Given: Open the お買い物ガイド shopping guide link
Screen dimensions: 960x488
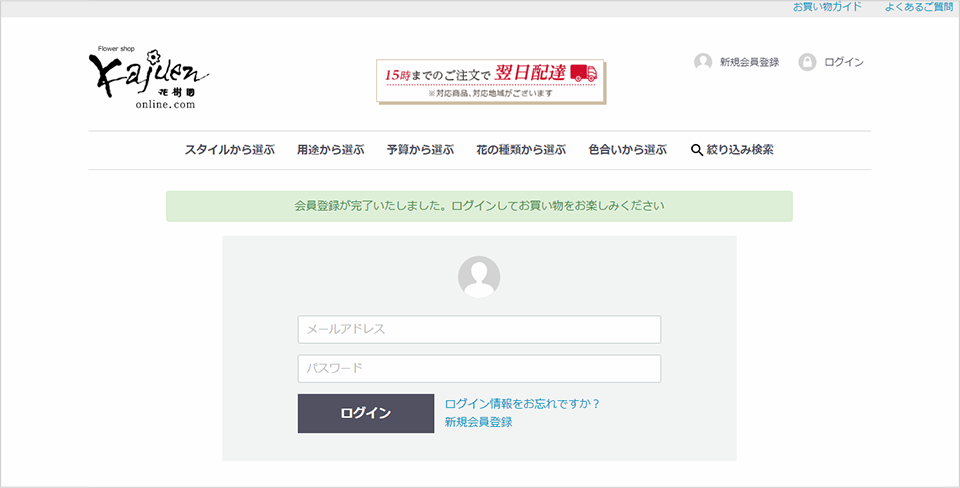Looking at the screenshot, I should point(827,6).
